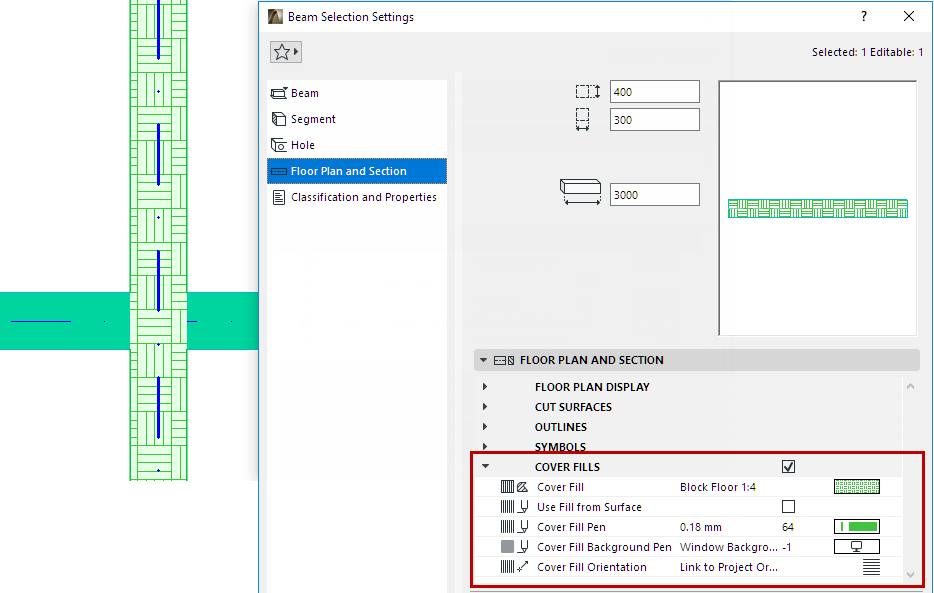Image resolution: width=934 pixels, height=593 pixels.
Task: Click the height field showing 400
Action: click(655, 92)
